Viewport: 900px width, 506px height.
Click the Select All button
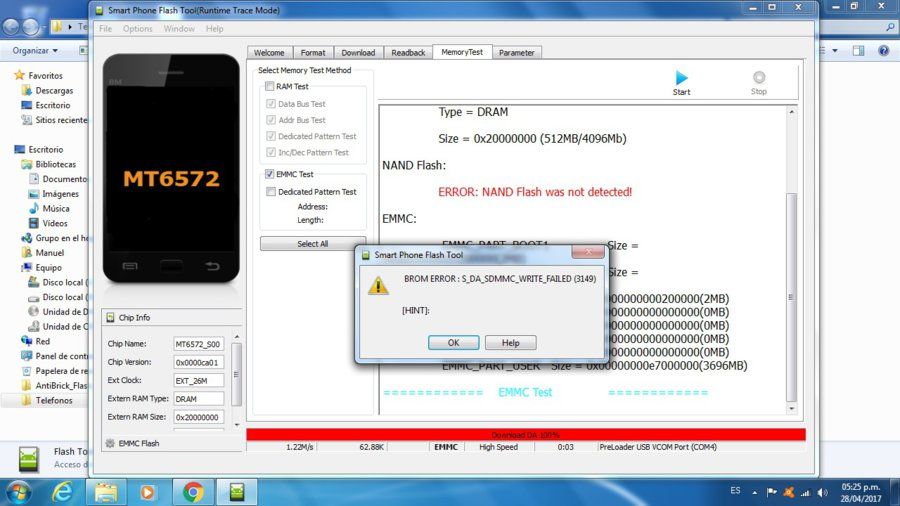click(312, 244)
